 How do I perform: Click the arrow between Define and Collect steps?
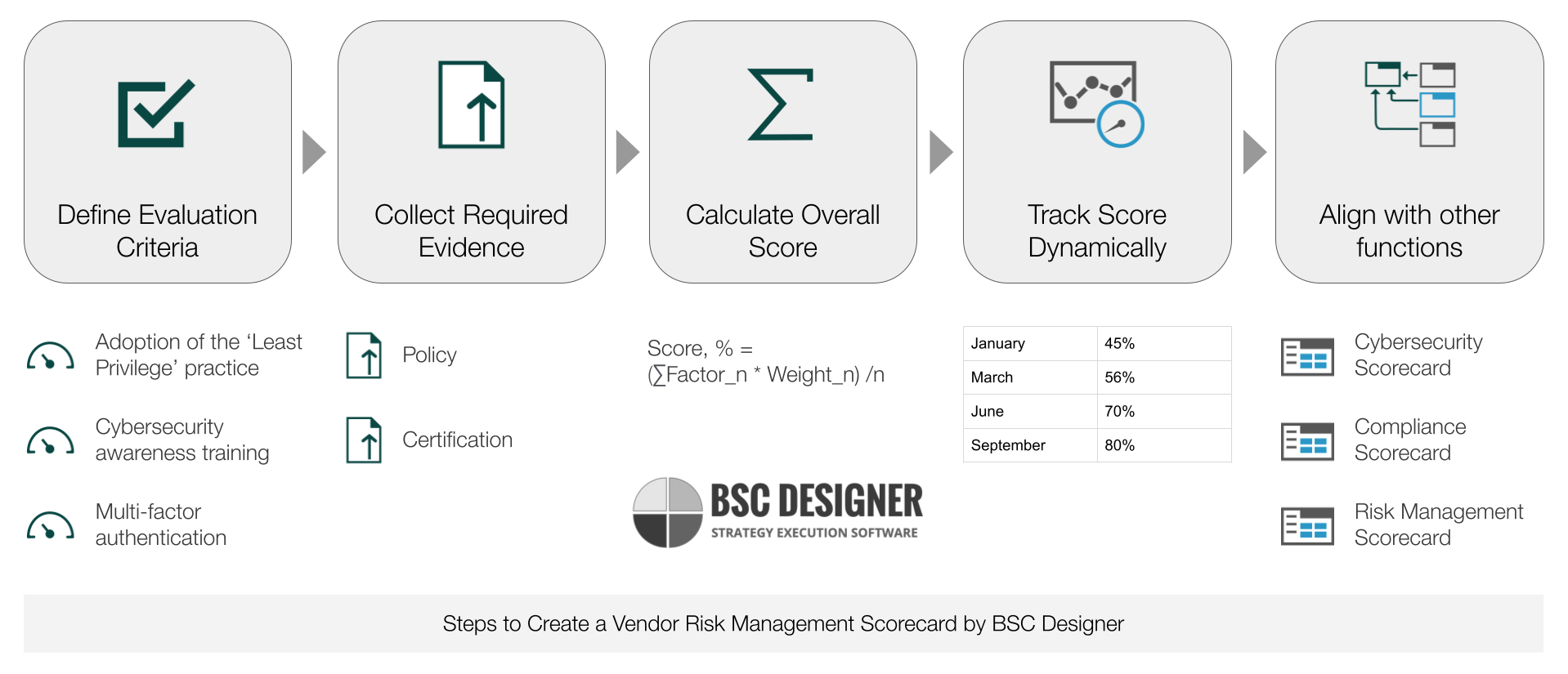point(314,152)
